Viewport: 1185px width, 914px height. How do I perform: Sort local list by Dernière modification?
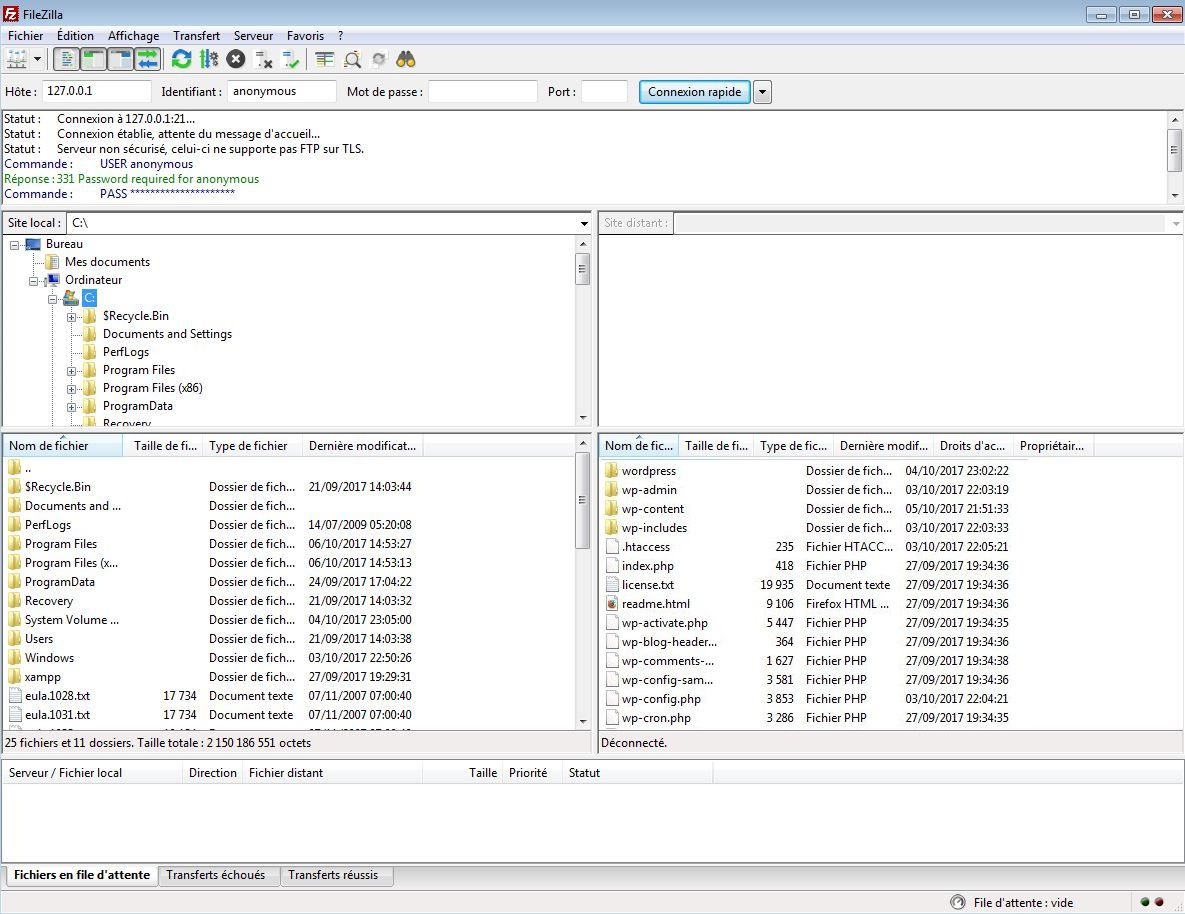[363, 446]
